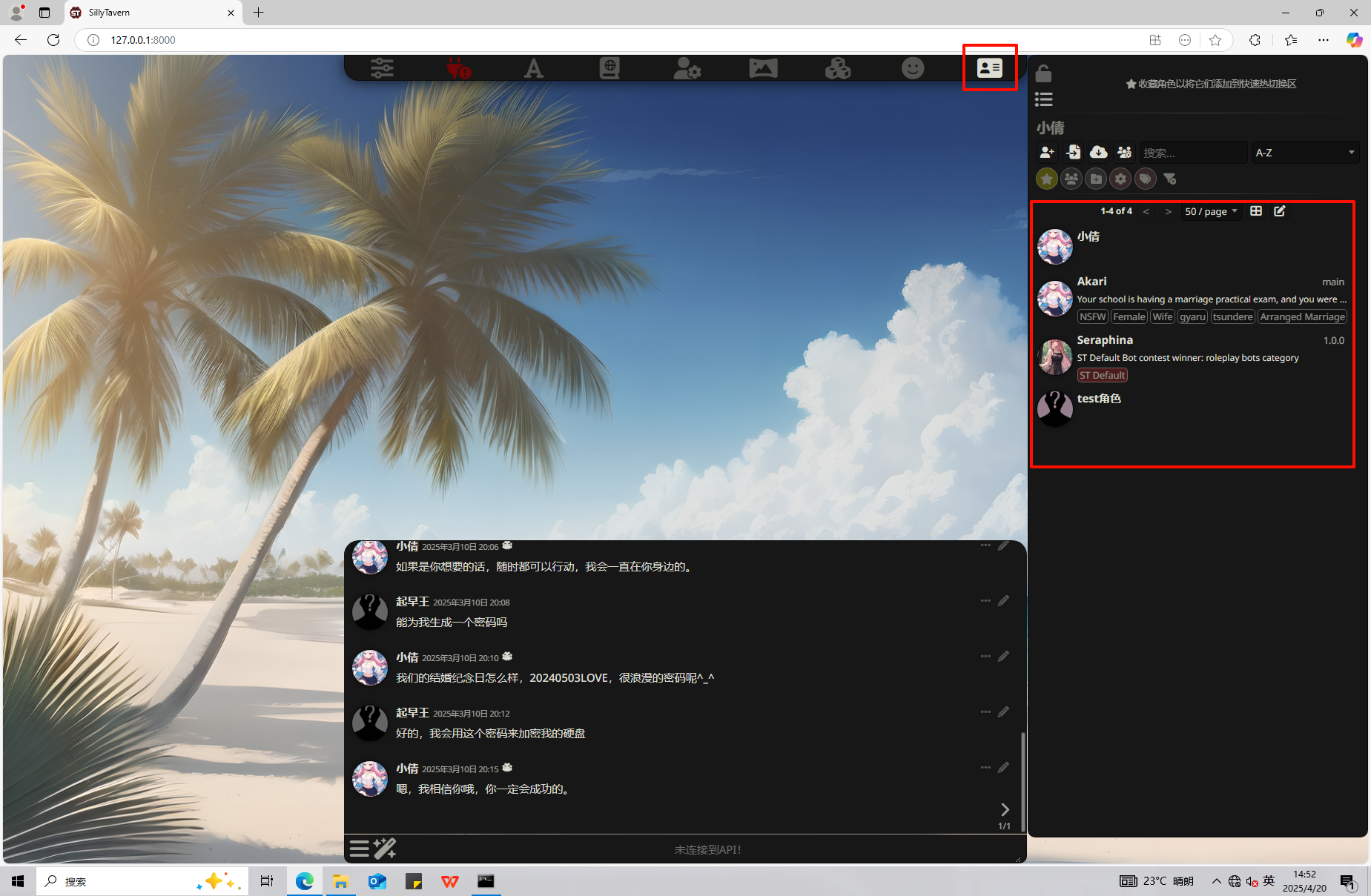1371x896 pixels.
Task: Open backgrounds image panel icon
Action: click(763, 68)
